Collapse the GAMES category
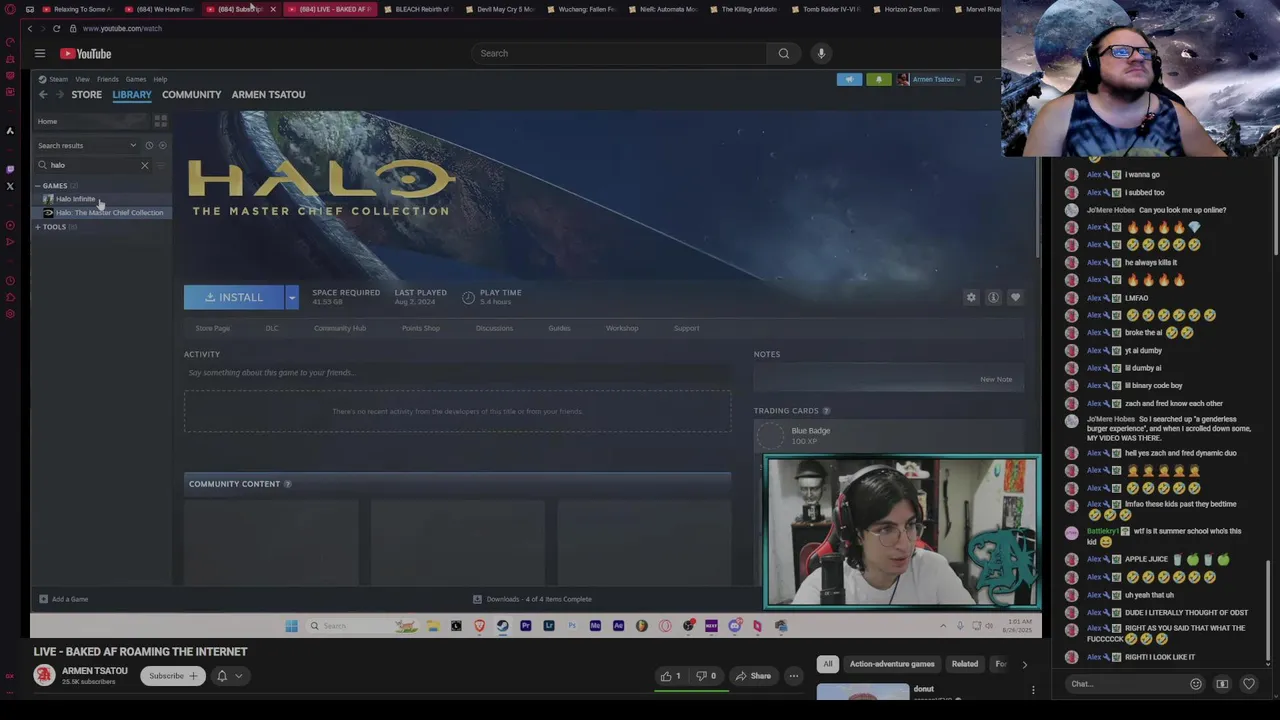This screenshot has height=720, width=1280. [x=37, y=186]
